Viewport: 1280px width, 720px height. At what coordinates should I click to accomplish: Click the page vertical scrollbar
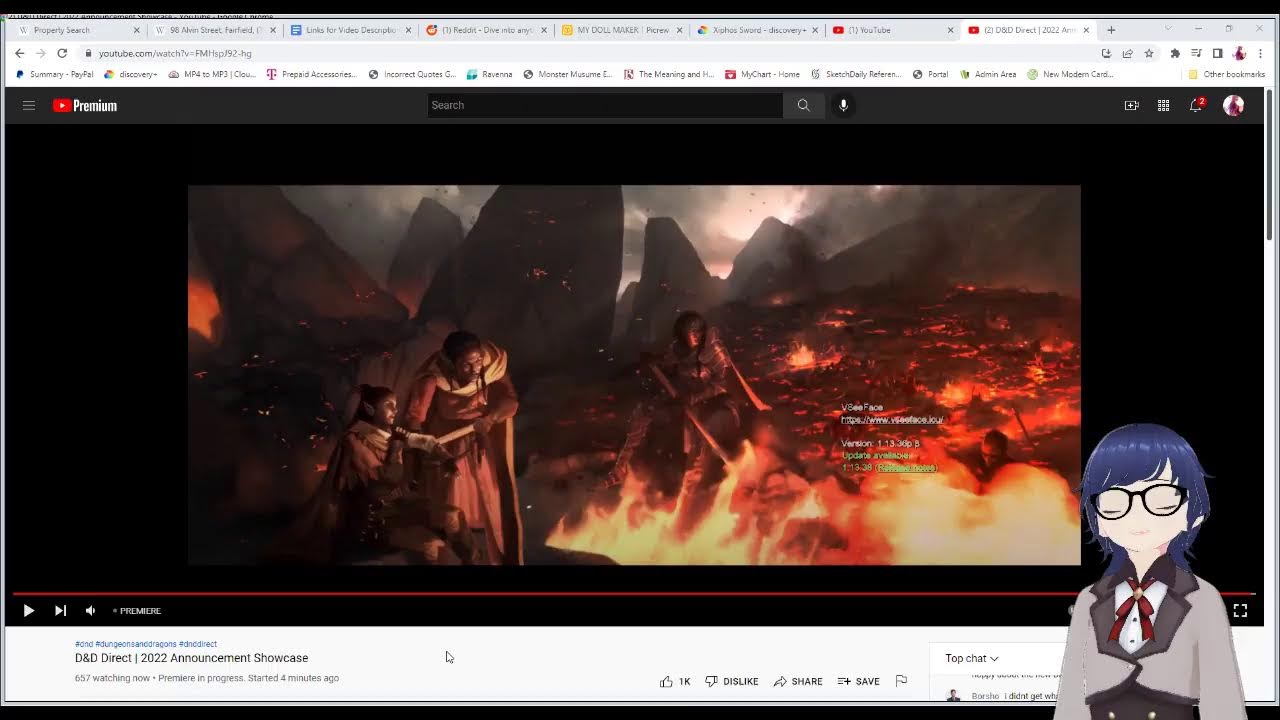(1271, 165)
